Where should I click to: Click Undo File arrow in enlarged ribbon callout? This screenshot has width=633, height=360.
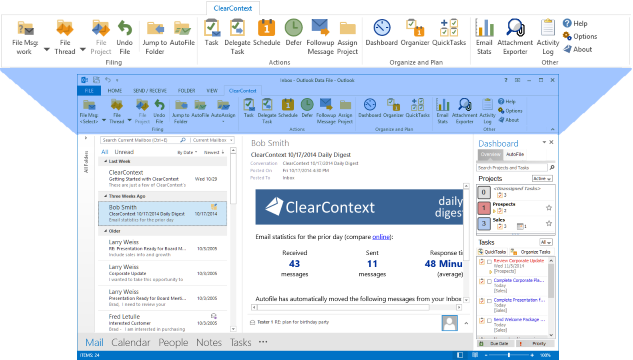[x=125, y=28]
